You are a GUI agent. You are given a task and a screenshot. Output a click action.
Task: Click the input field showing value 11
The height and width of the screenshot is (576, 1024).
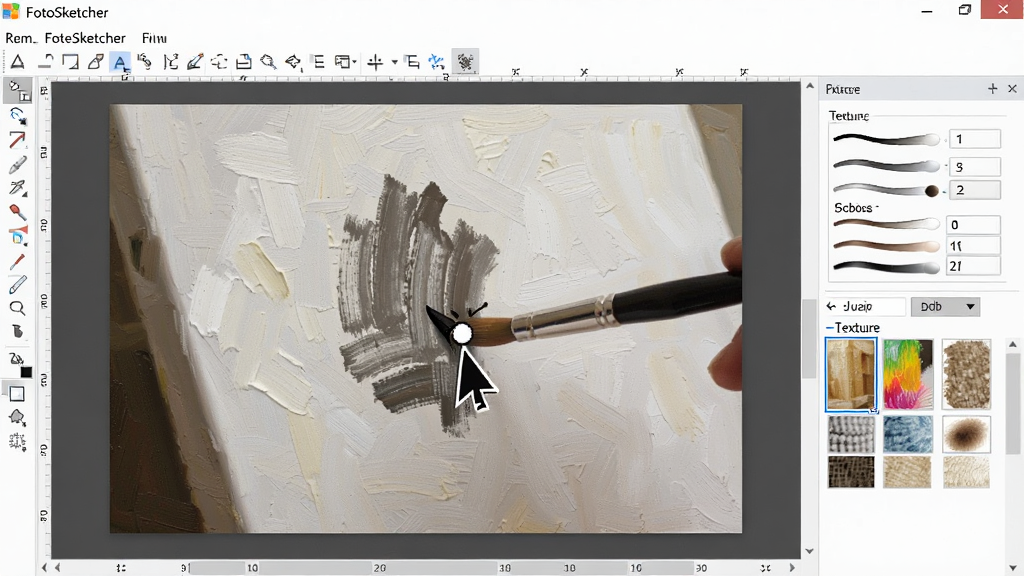973,246
